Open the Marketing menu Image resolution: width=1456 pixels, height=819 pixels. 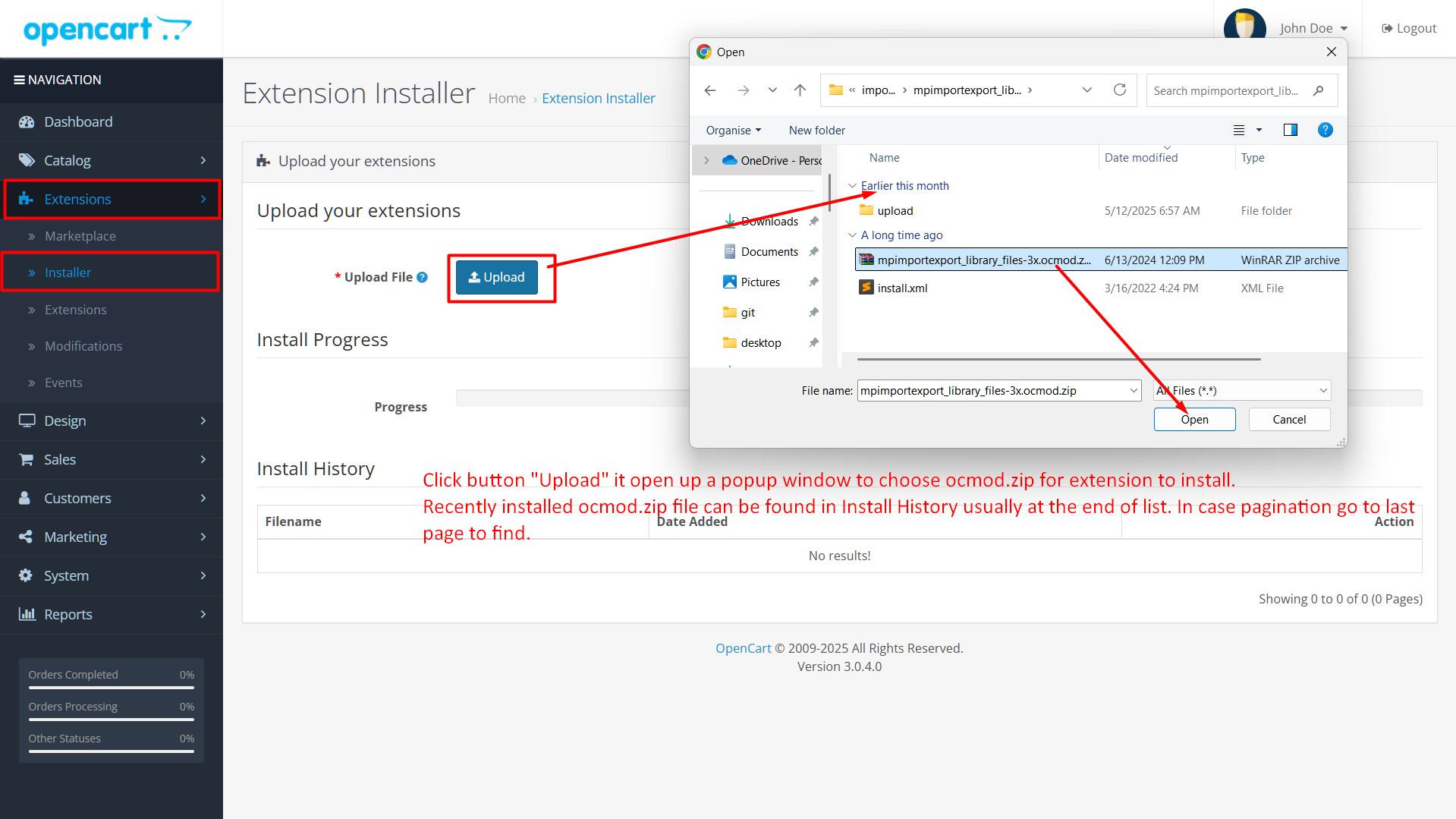pos(112,537)
